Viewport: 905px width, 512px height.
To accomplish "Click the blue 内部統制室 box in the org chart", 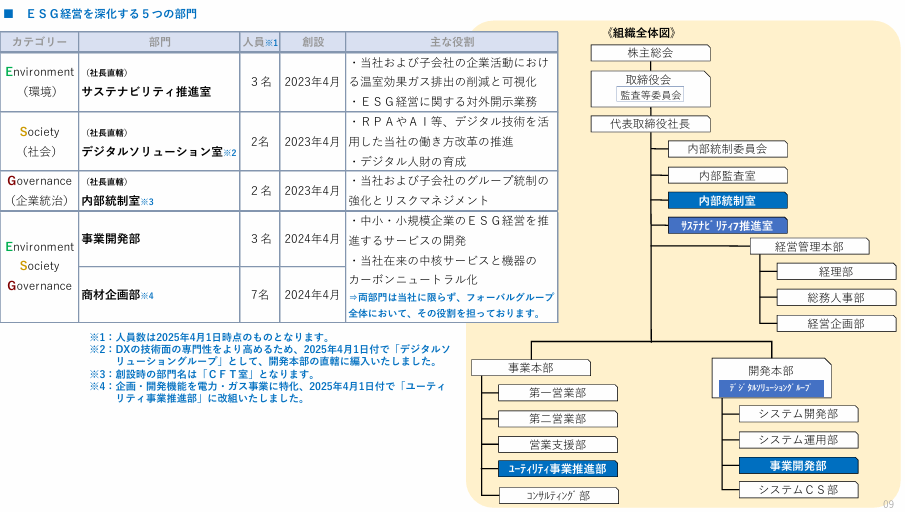I will coord(727,201).
